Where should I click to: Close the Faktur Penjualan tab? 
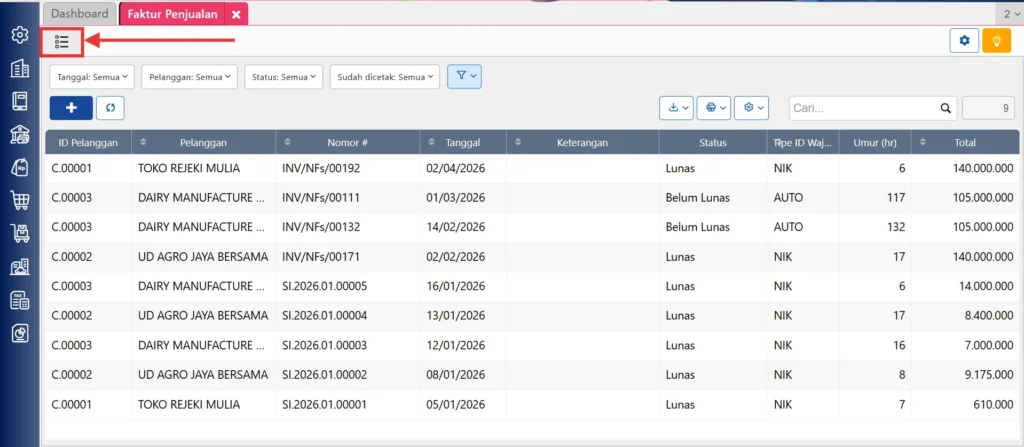click(x=236, y=14)
